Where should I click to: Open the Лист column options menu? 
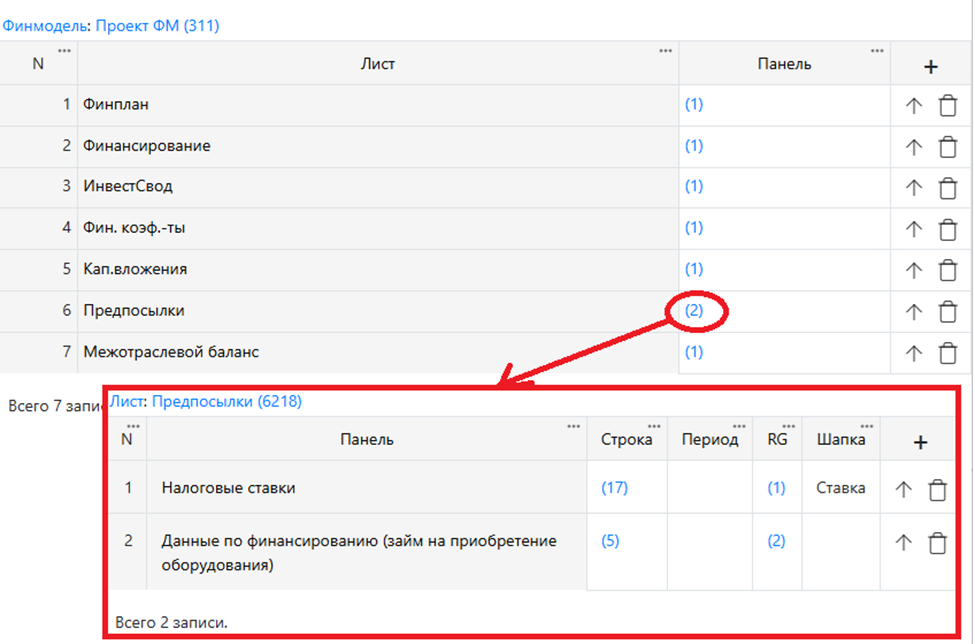[665, 51]
